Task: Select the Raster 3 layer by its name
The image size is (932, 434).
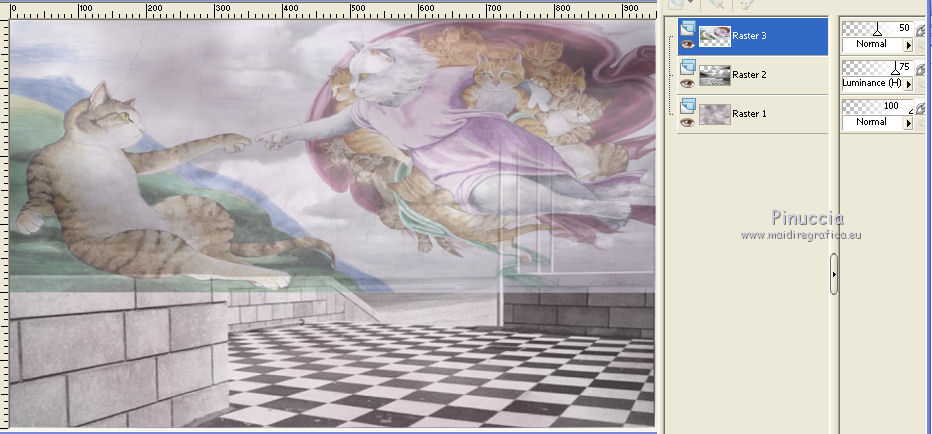Action: 749,36
